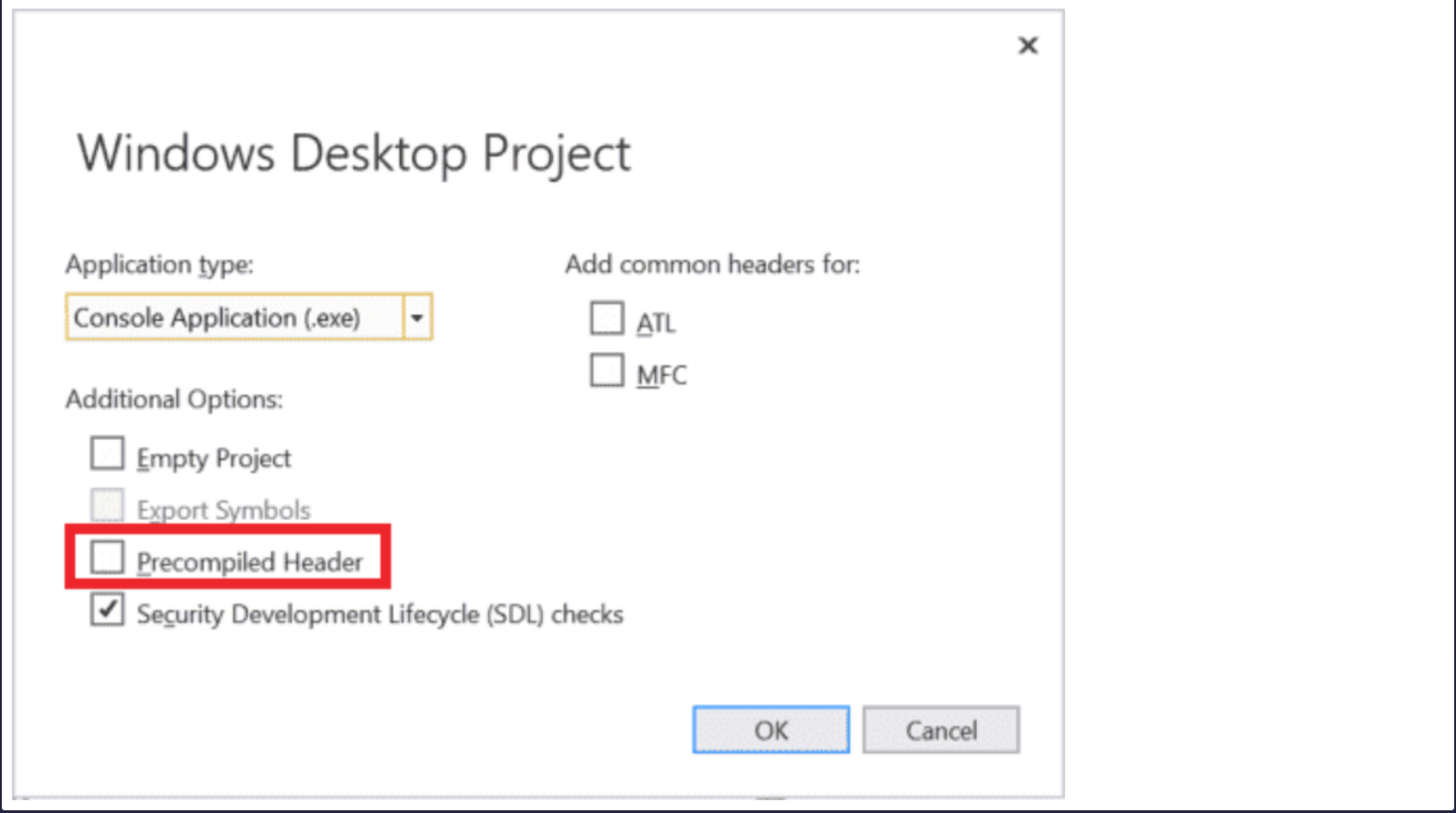This screenshot has height=813, width=1456.
Task: Click the Export Symbols label text
Action: pyautogui.click(x=224, y=510)
